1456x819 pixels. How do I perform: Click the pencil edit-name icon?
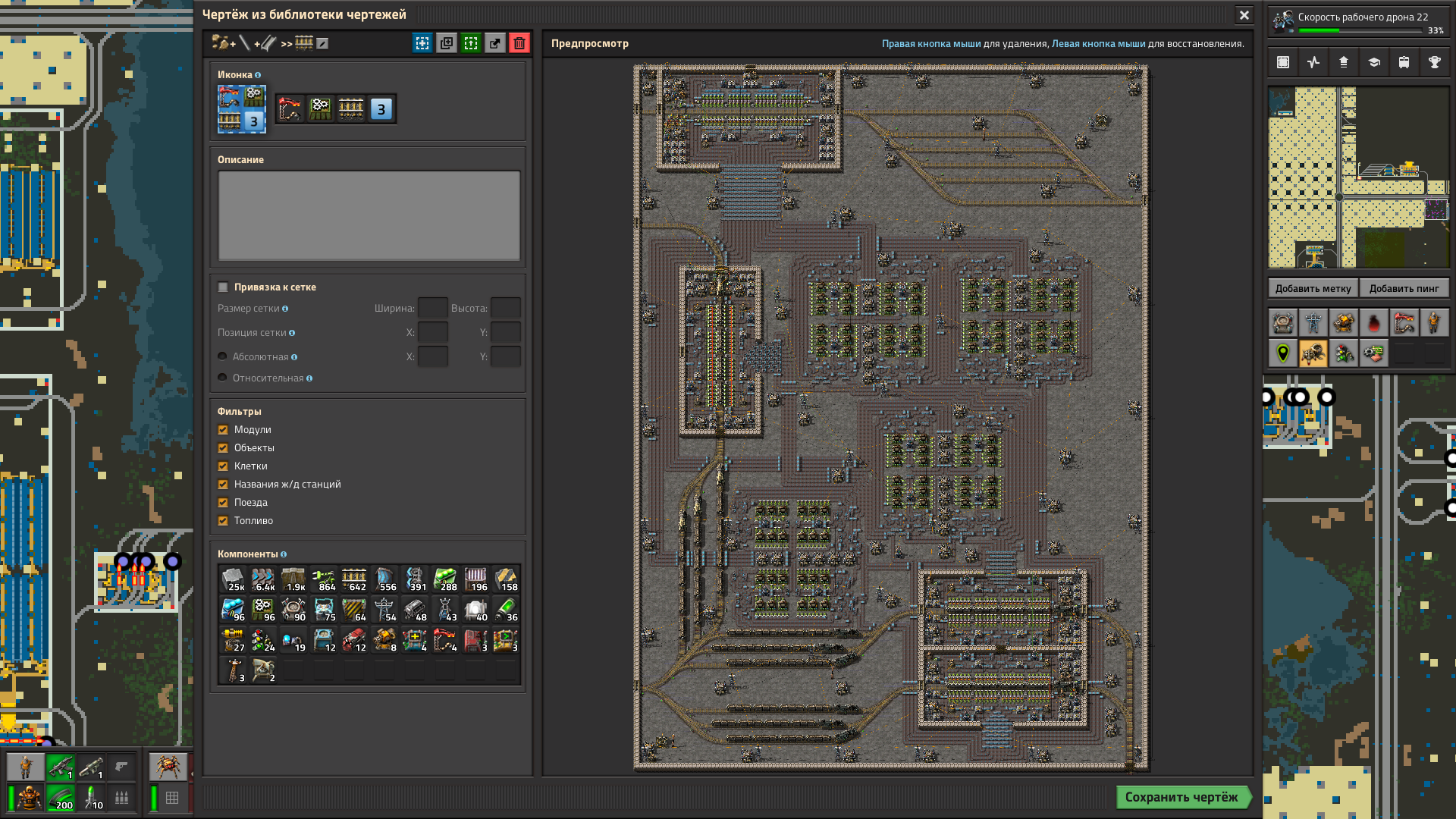pos(322,43)
